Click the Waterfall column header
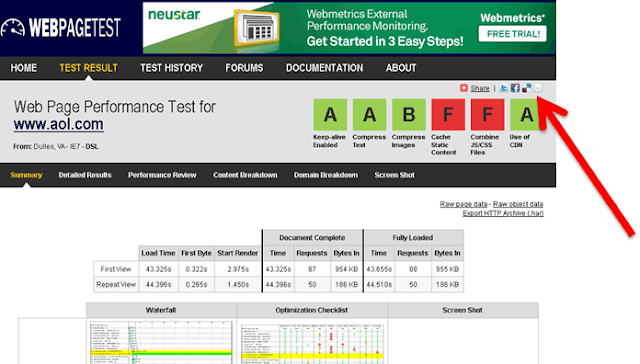This screenshot has width=640, height=364. point(161,310)
